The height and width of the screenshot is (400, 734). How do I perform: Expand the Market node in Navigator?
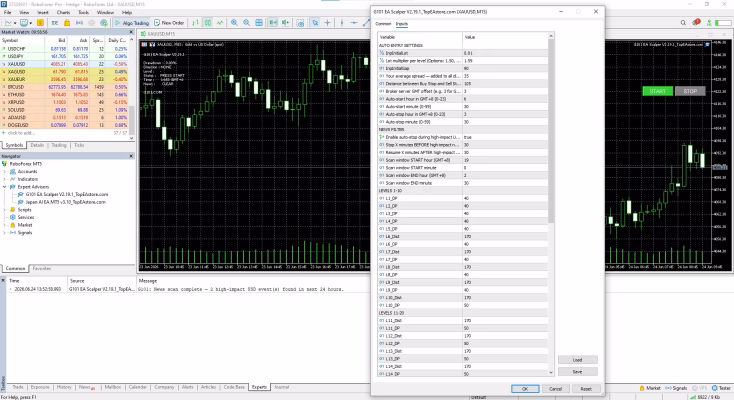pyautogui.click(x=5, y=225)
